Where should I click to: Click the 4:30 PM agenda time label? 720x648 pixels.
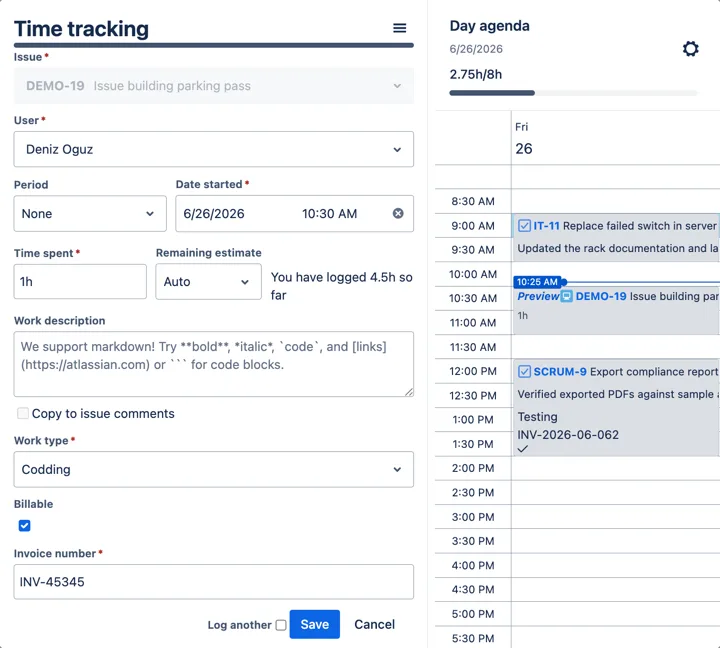473,589
